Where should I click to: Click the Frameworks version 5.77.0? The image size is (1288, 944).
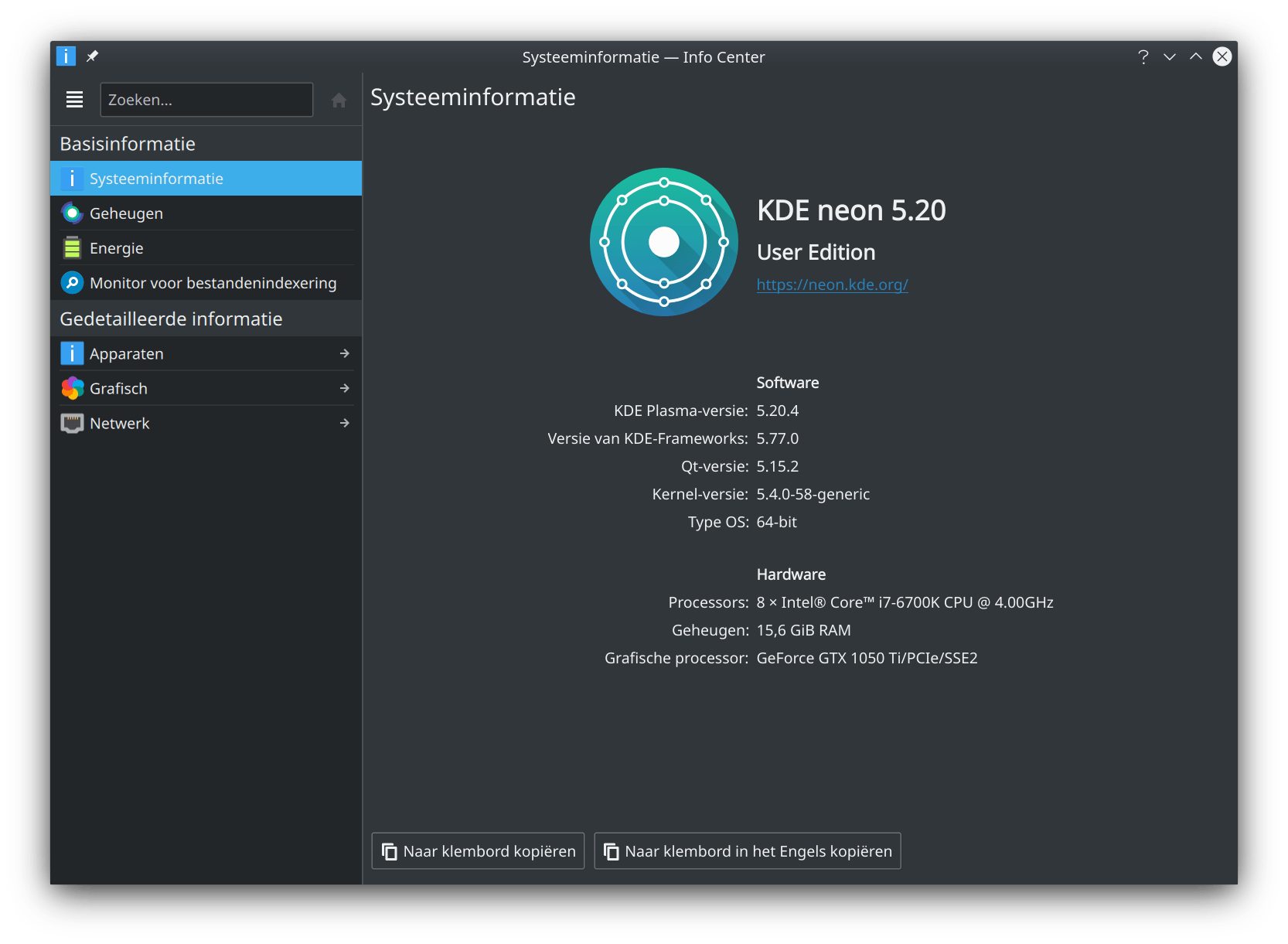tap(777, 438)
